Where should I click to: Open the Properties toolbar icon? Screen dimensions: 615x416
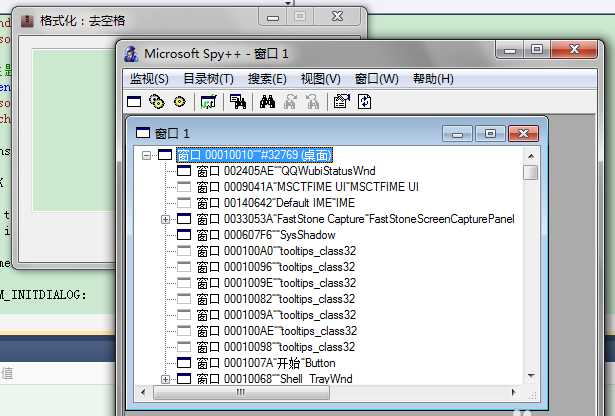pyautogui.click(x=342, y=102)
